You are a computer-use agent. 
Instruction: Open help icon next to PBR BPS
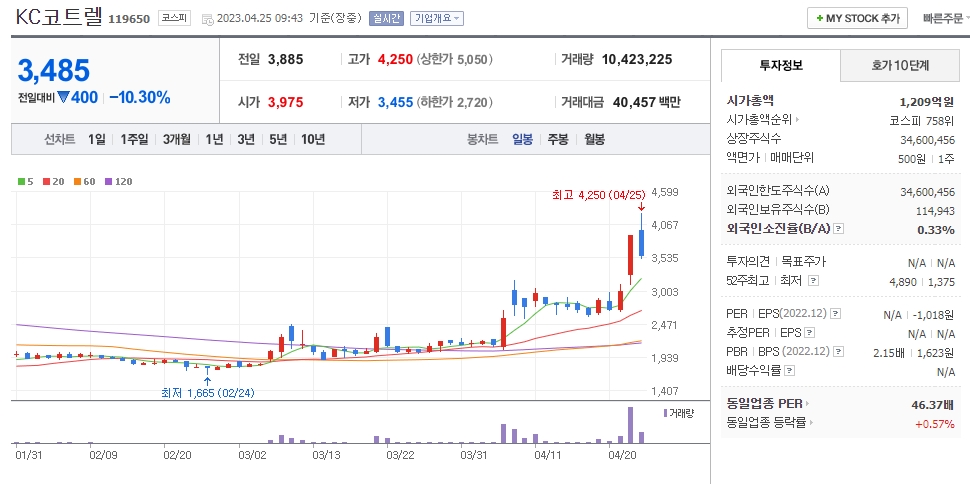838,352
